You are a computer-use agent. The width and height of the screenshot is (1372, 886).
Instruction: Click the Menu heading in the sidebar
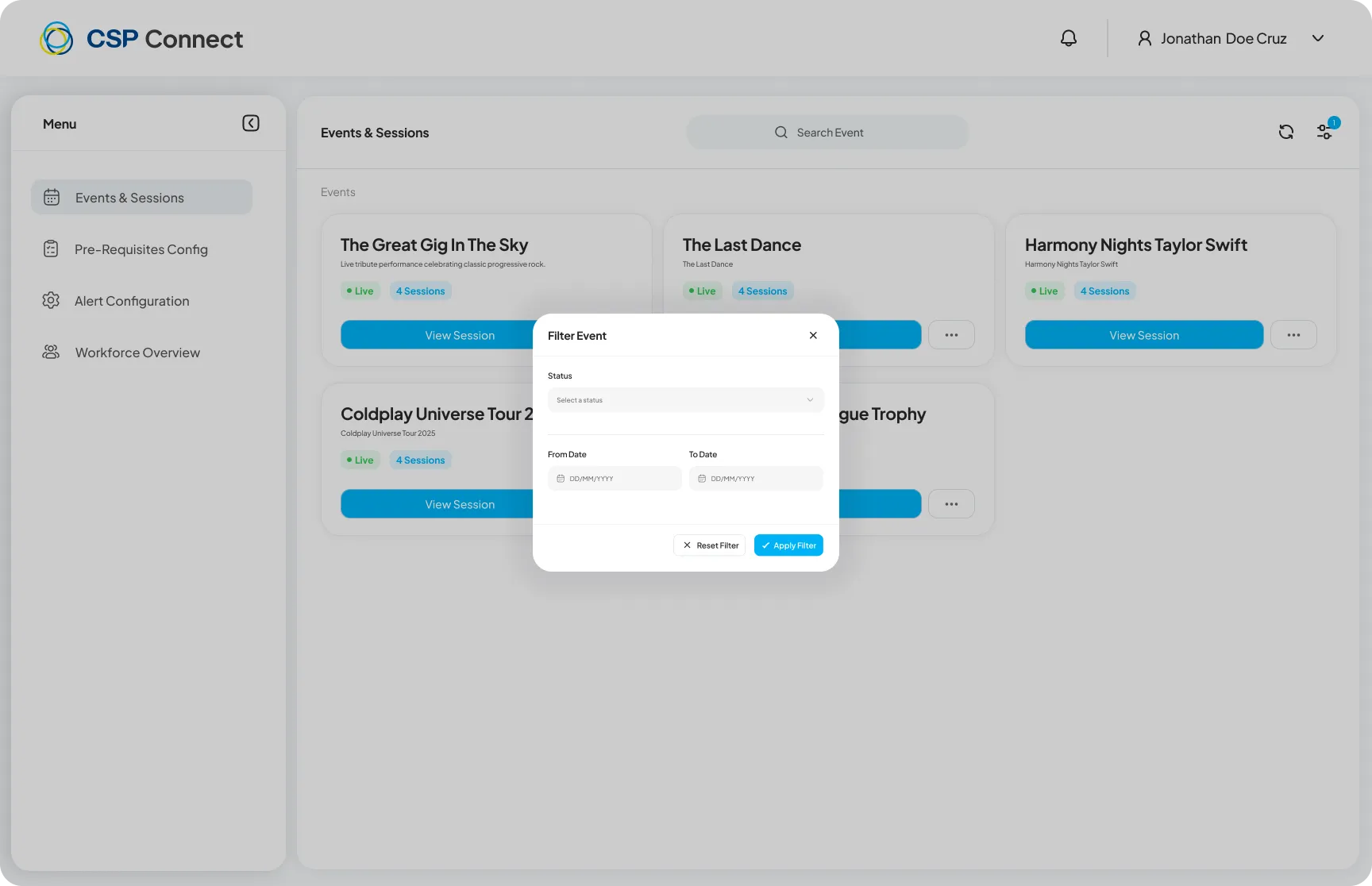60,124
